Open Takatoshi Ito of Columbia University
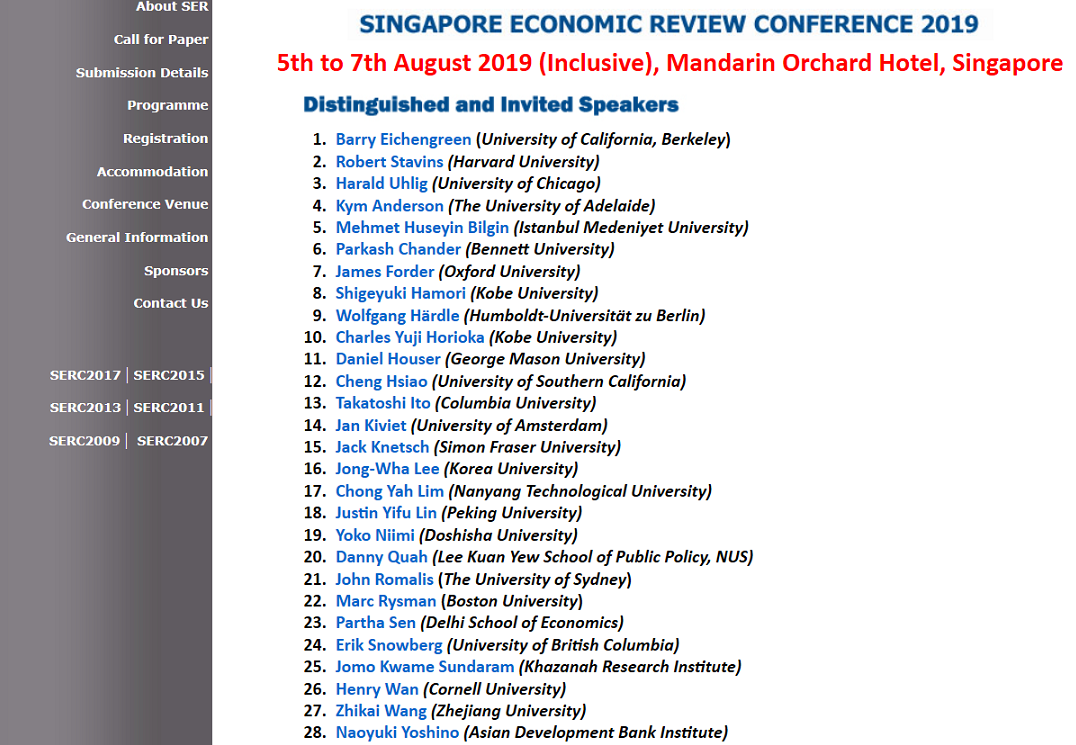The width and height of the screenshot is (1076, 745). click(x=380, y=403)
